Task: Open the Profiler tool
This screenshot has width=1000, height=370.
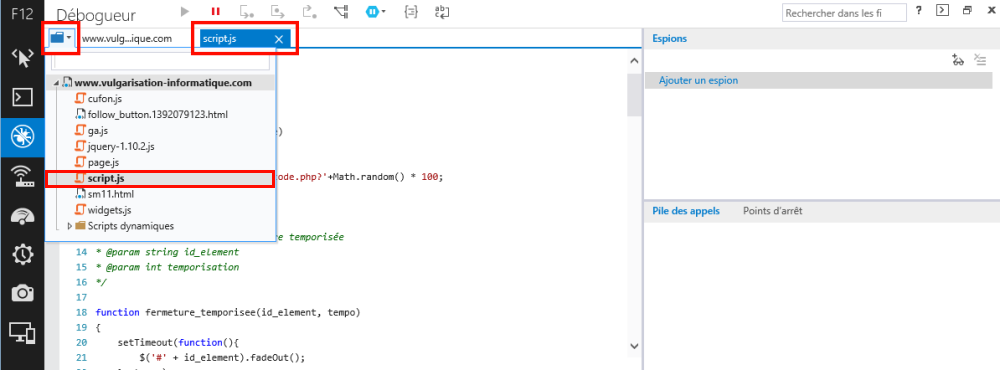Action: coord(22,254)
